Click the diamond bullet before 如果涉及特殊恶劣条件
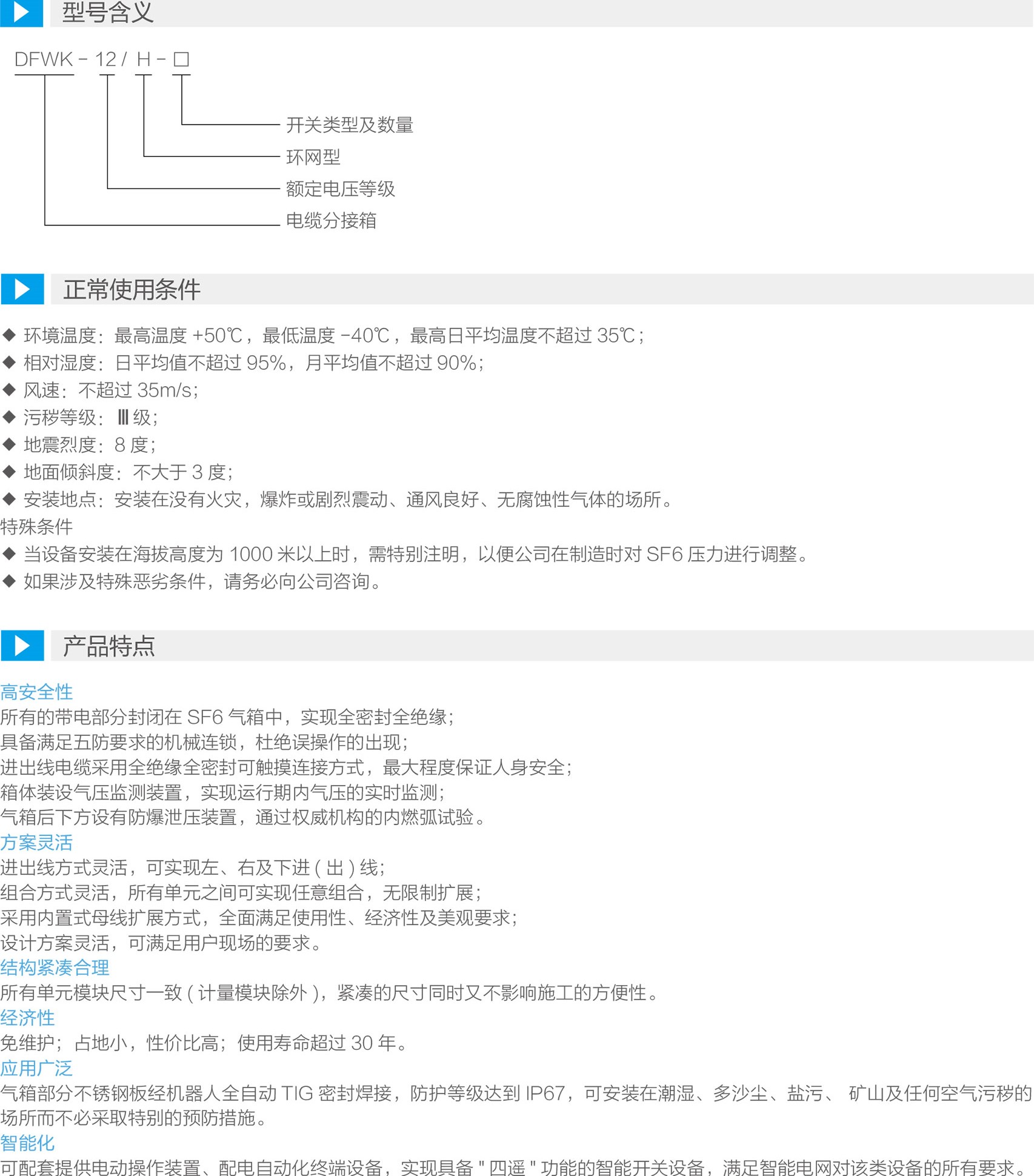This screenshot has height=1176, width=1034. [x=9, y=581]
